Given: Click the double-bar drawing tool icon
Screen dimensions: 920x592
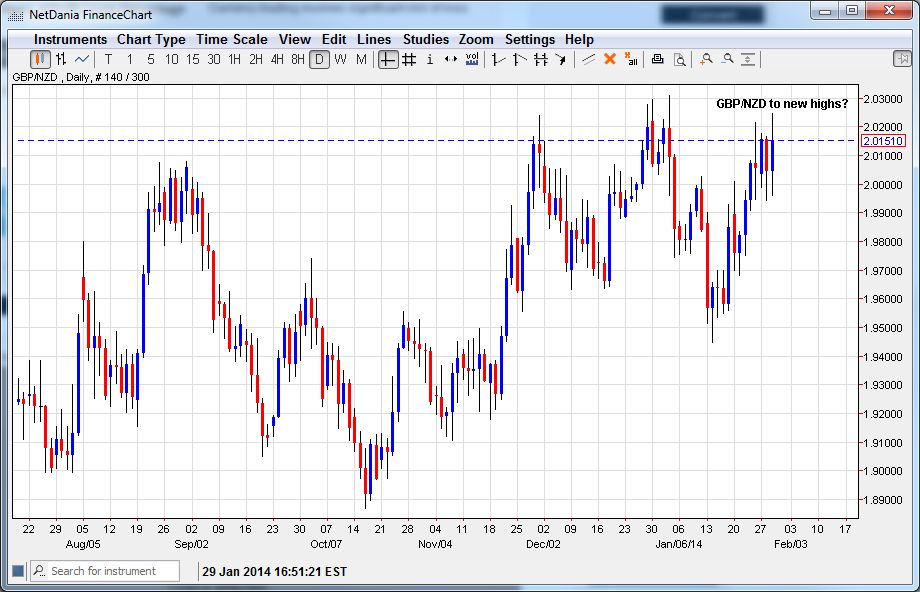Looking at the screenshot, I should tap(540, 59).
